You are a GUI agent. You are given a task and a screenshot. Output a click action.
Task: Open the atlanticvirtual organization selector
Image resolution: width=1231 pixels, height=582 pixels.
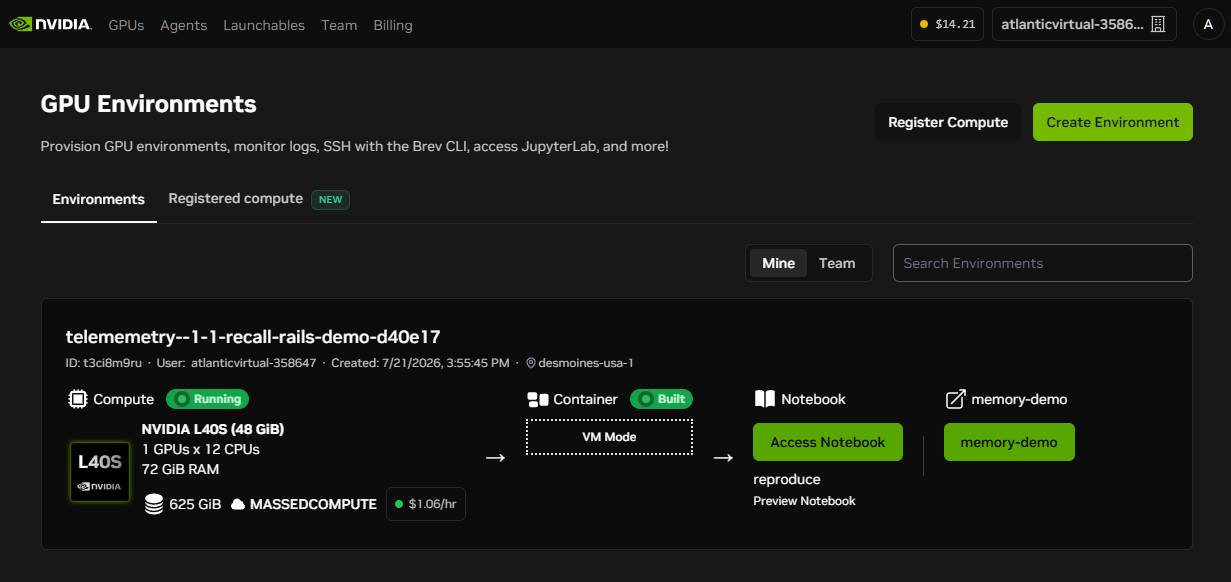1084,24
